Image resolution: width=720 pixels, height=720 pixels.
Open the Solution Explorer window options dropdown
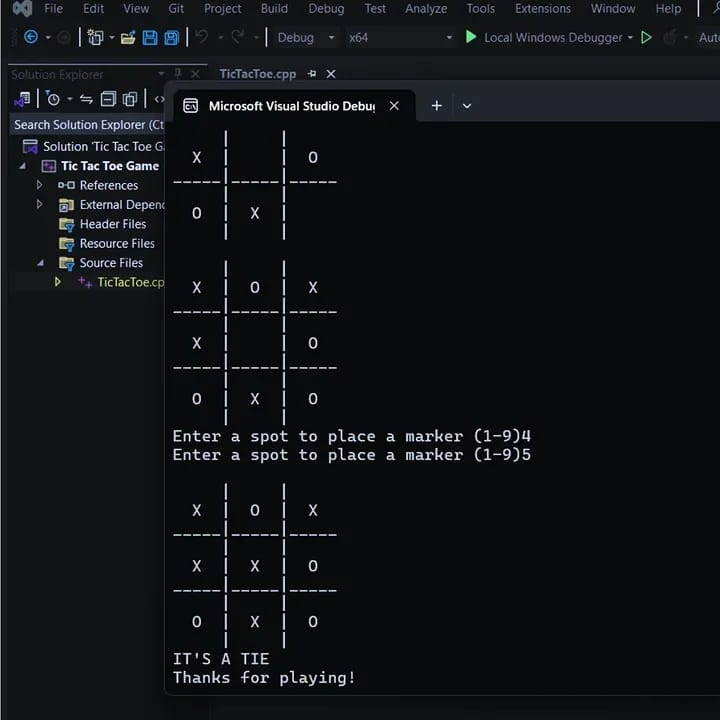[161, 73]
